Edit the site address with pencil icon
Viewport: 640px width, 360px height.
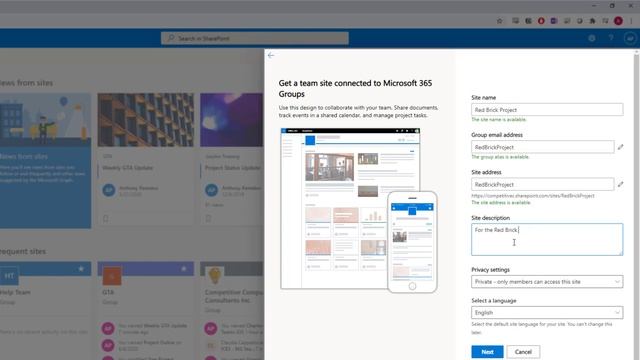620,184
